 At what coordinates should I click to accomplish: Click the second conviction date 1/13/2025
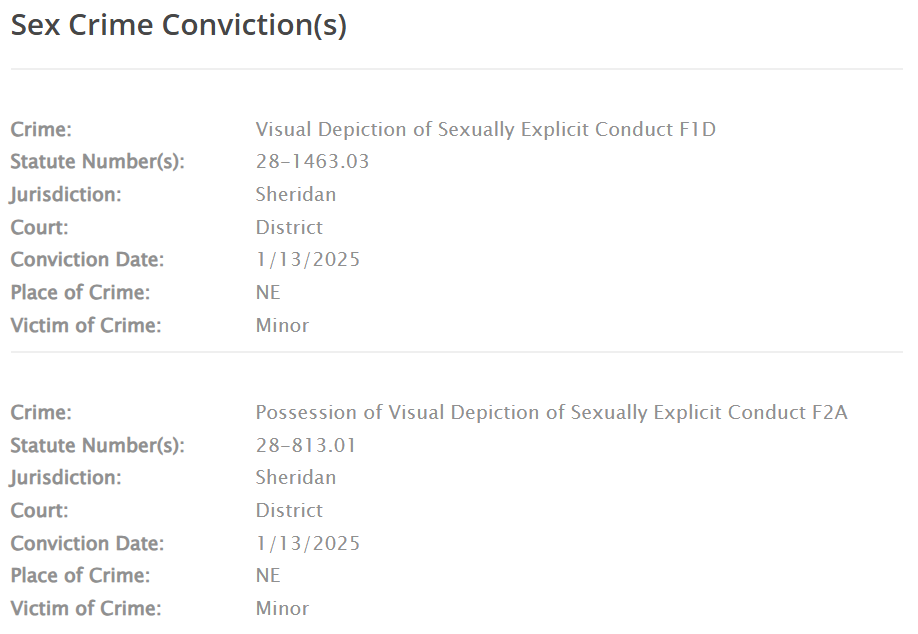[307, 543]
